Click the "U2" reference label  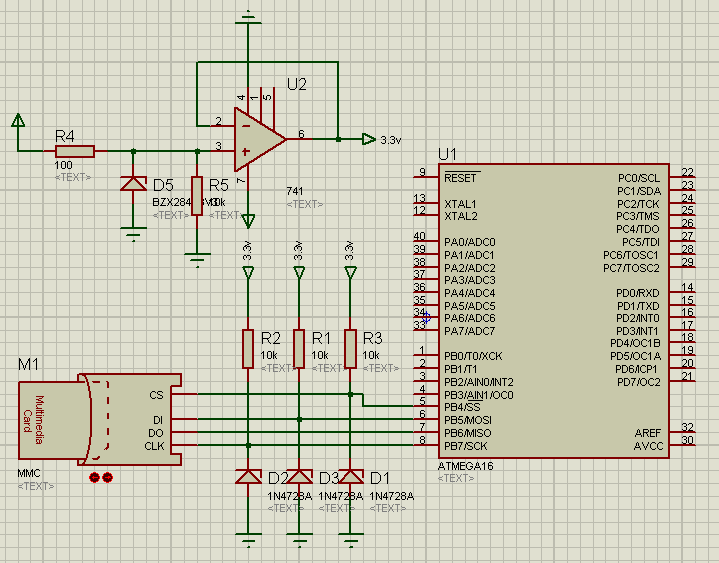tap(297, 84)
